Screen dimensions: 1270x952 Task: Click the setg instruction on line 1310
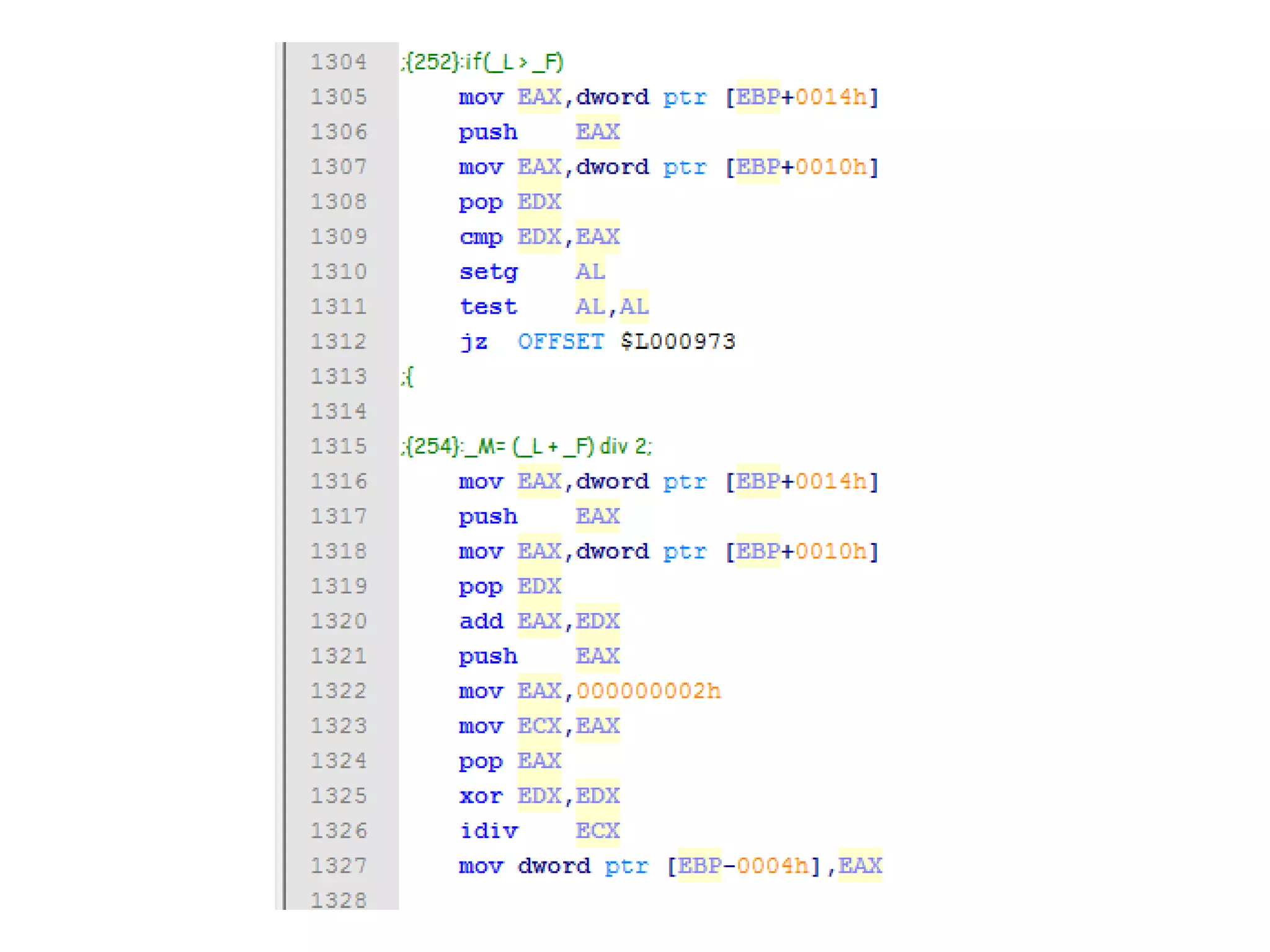click(489, 271)
